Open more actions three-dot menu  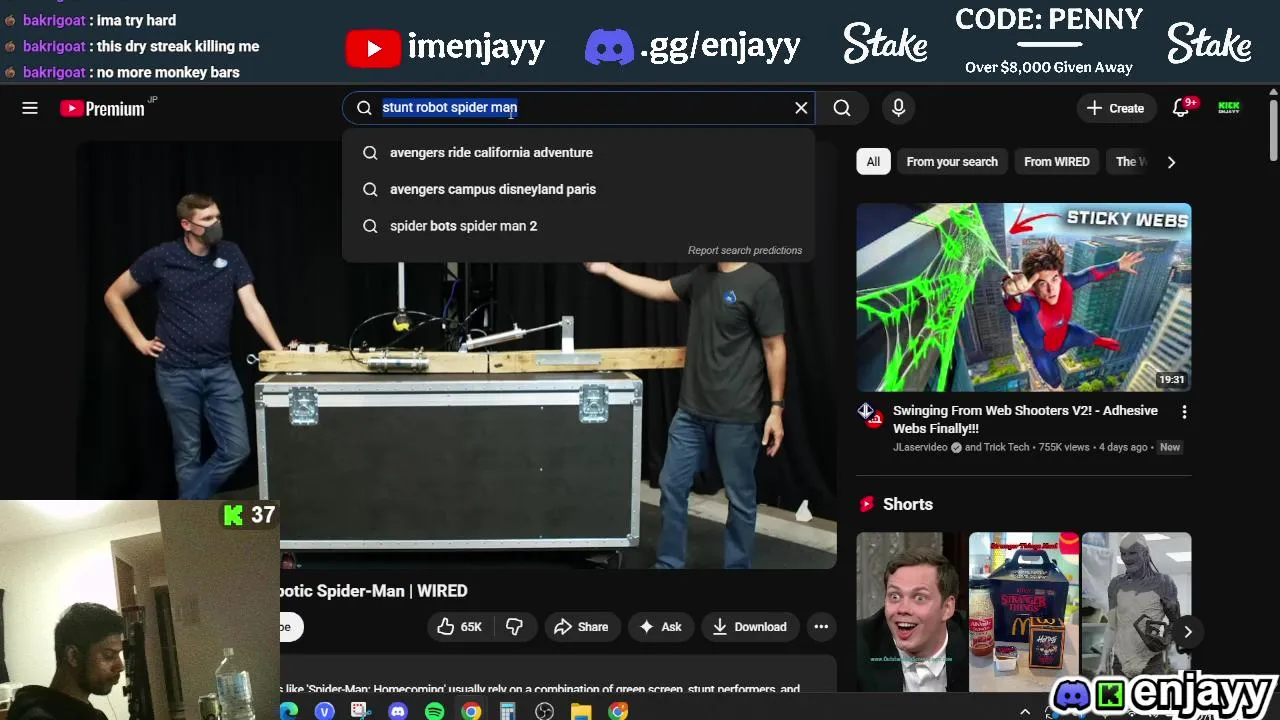[x=821, y=627]
